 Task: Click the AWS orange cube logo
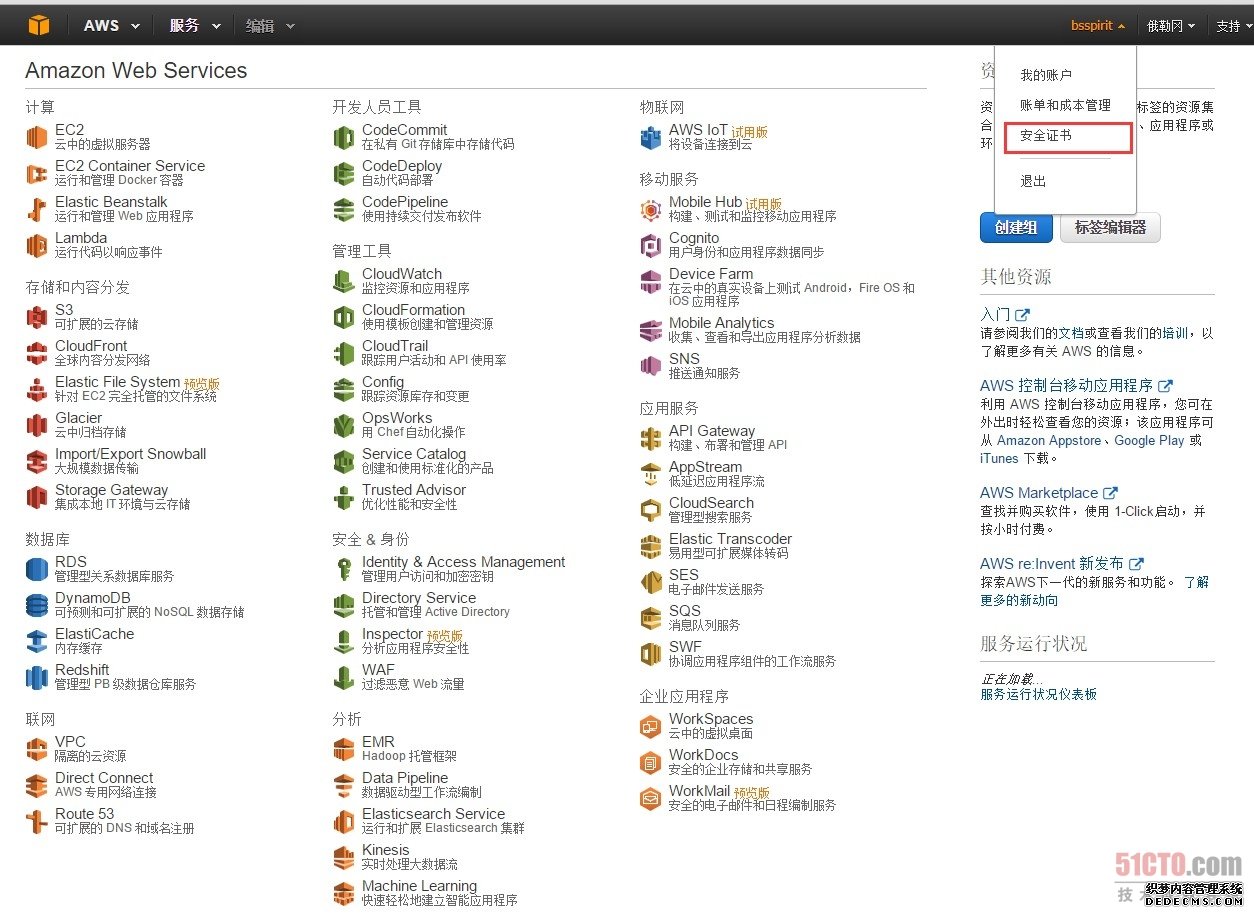click(39, 25)
